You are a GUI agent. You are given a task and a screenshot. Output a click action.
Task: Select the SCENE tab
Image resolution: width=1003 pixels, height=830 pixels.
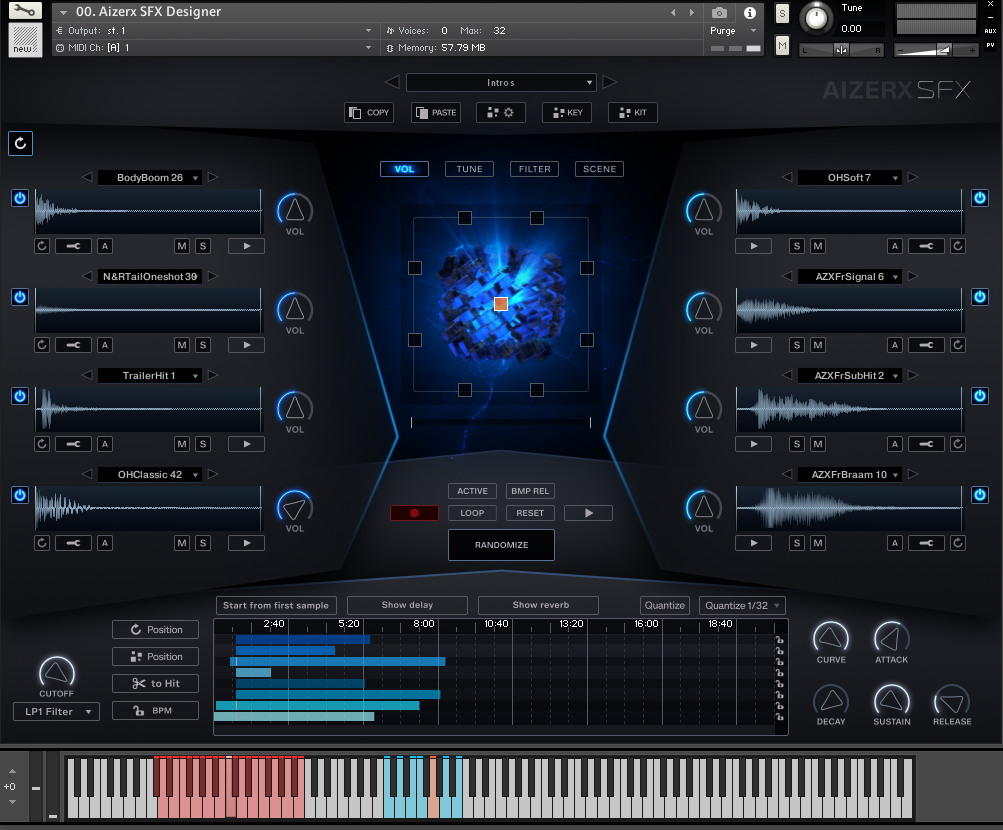(x=599, y=169)
